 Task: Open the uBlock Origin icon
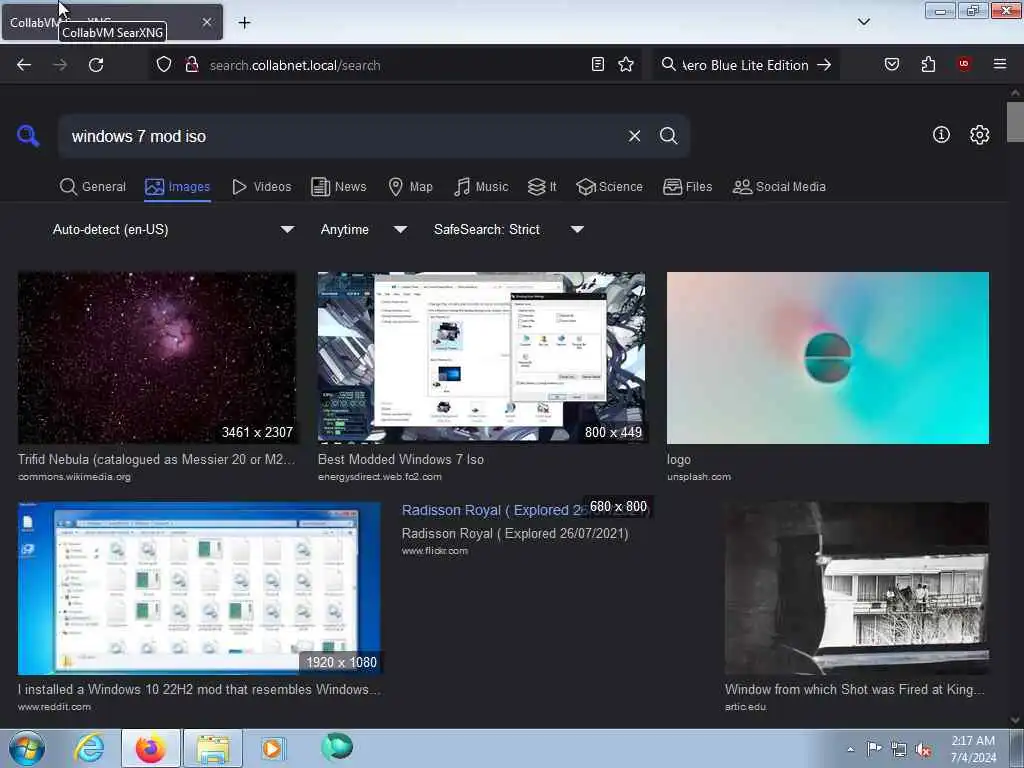pyautogui.click(x=964, y=64)
